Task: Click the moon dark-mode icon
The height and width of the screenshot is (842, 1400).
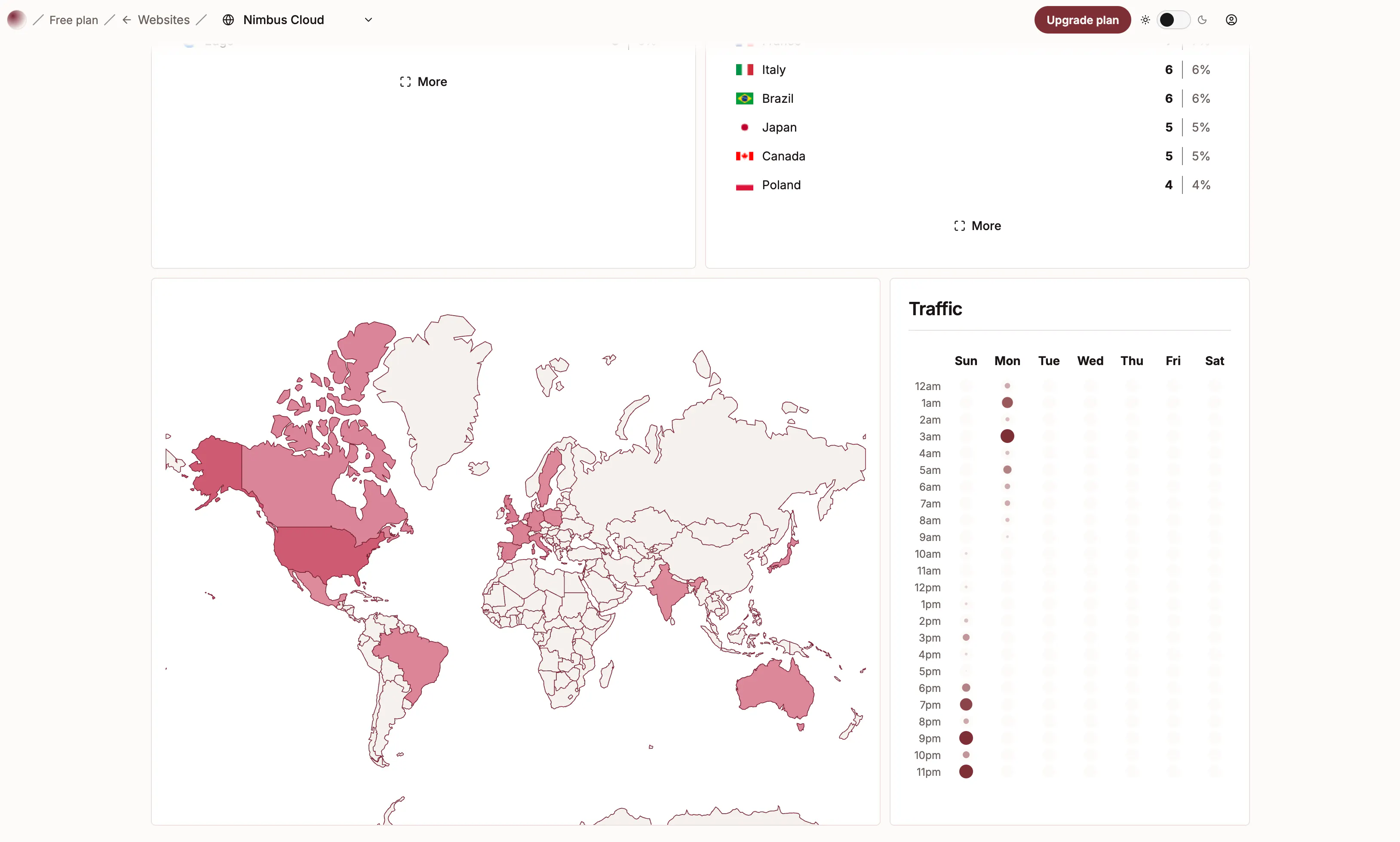Action: (1202, 20)
